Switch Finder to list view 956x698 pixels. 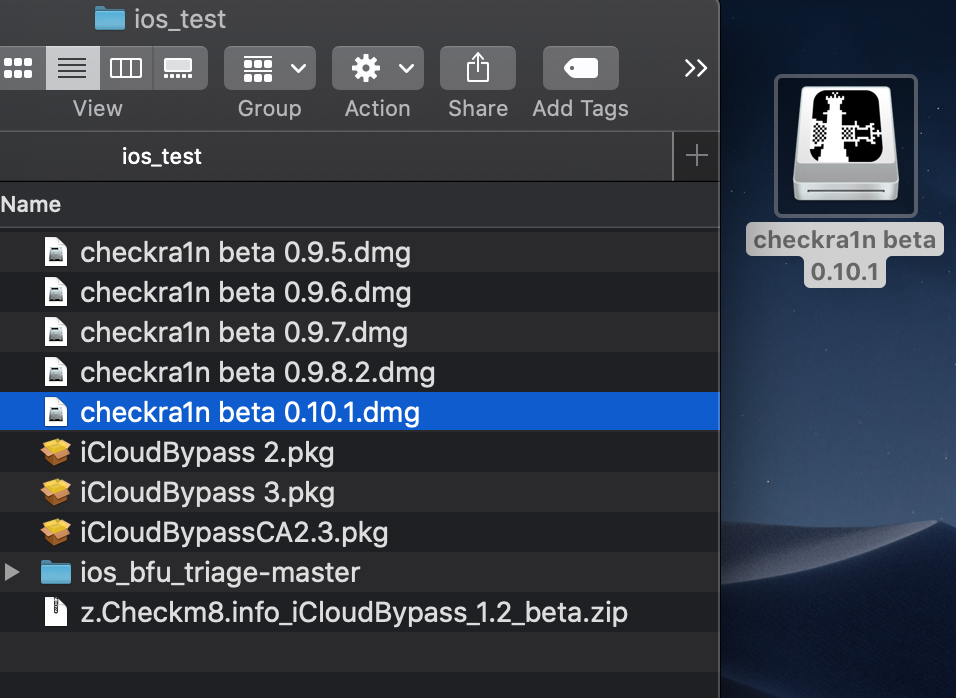pyautogui.click(x=73, y=68)
